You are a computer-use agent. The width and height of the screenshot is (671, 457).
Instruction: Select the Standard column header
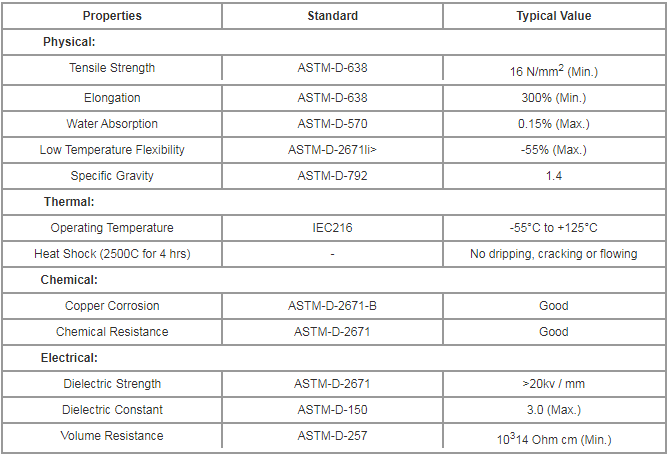point(333,16)
